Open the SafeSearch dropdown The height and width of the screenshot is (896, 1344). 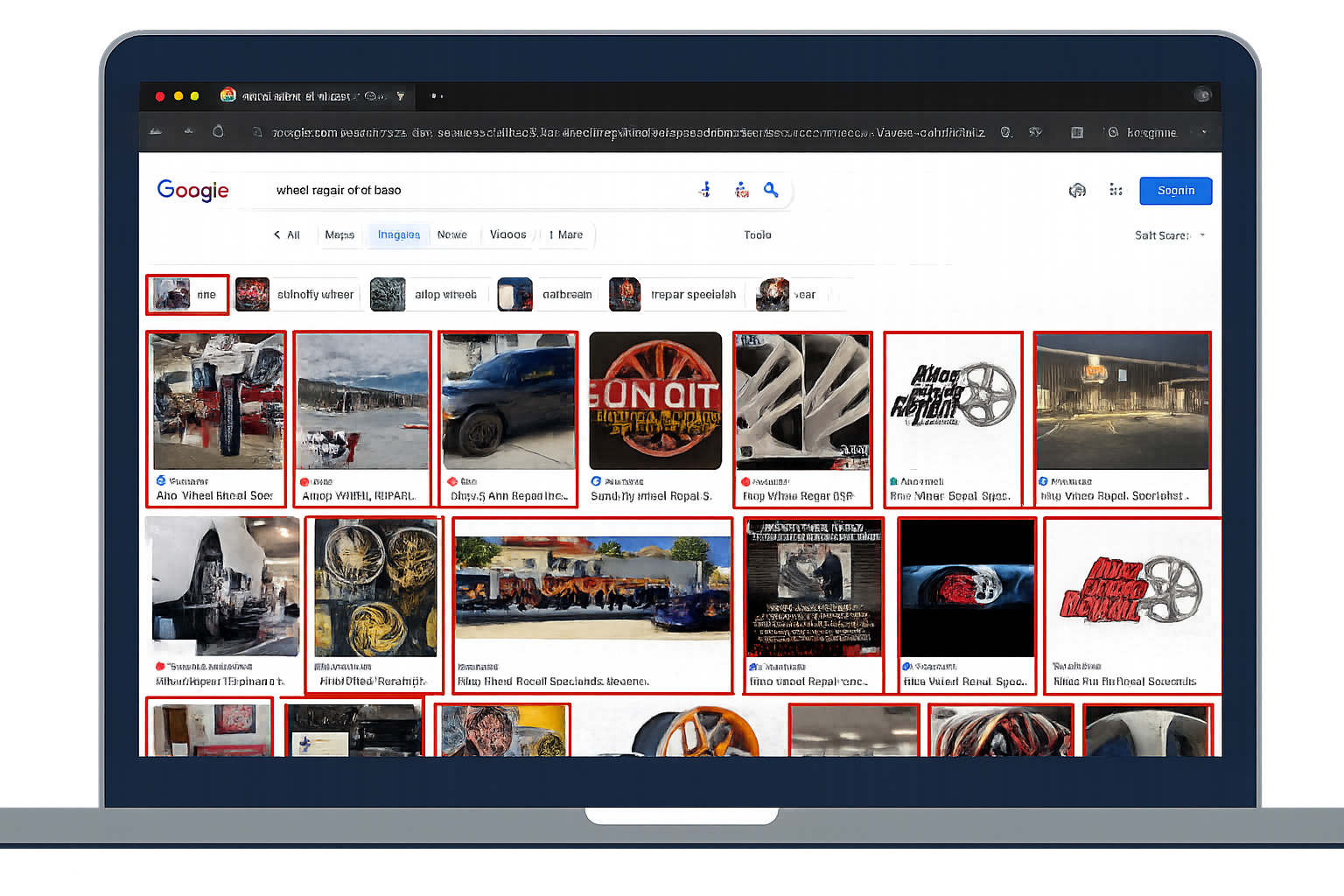pos(1170,234)
